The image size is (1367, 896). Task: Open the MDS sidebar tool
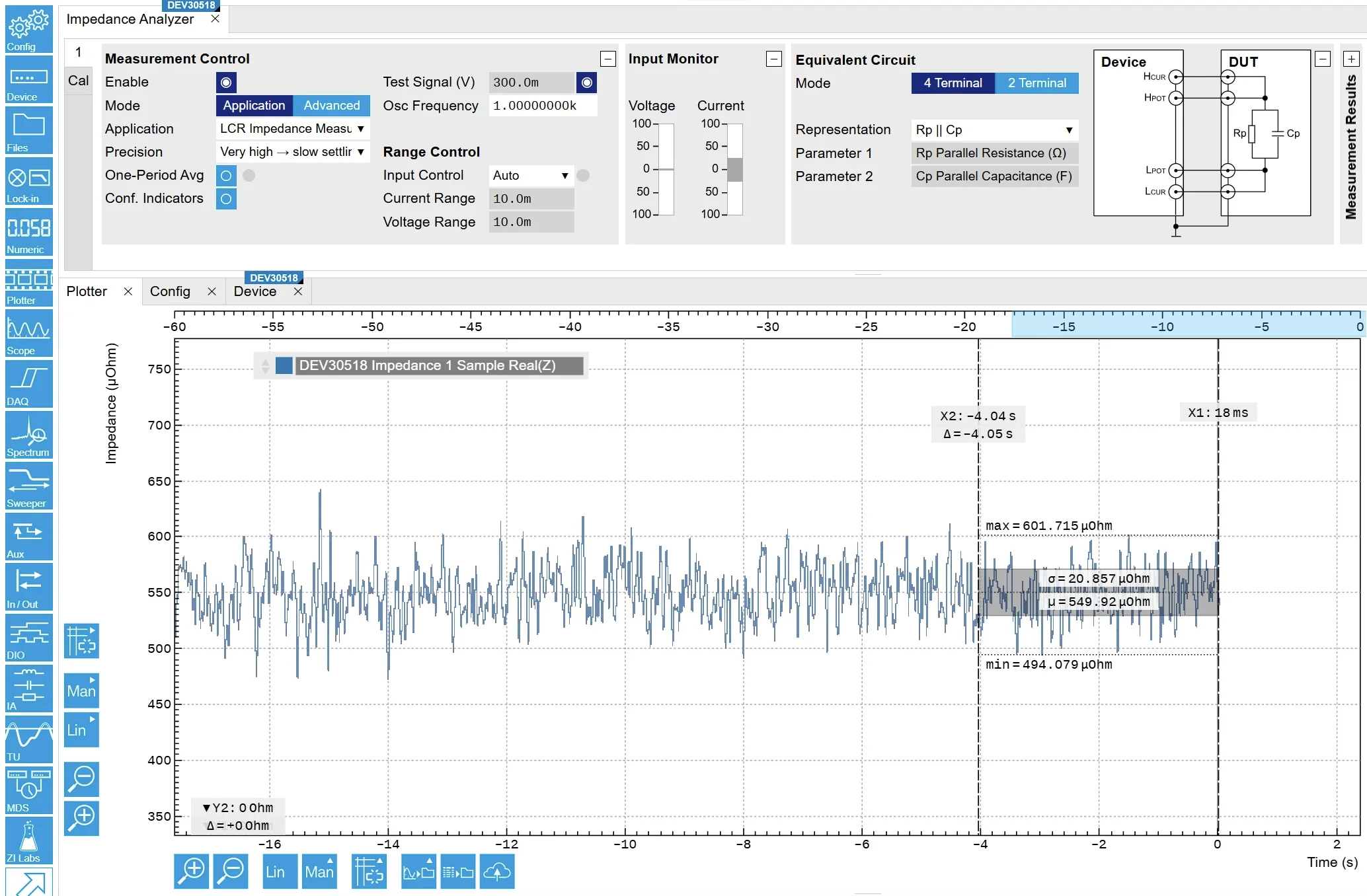click(x=28, y=791)
